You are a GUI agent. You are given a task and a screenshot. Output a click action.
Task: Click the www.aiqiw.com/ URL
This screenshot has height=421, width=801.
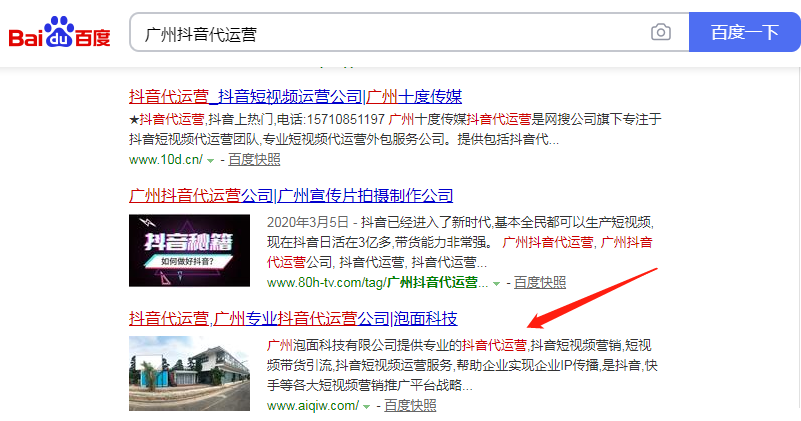click(313, 406)
